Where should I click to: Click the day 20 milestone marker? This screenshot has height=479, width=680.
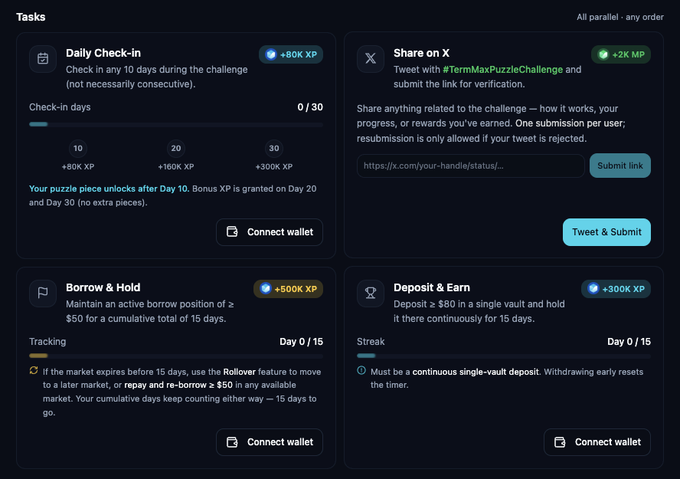pos(176,148)
